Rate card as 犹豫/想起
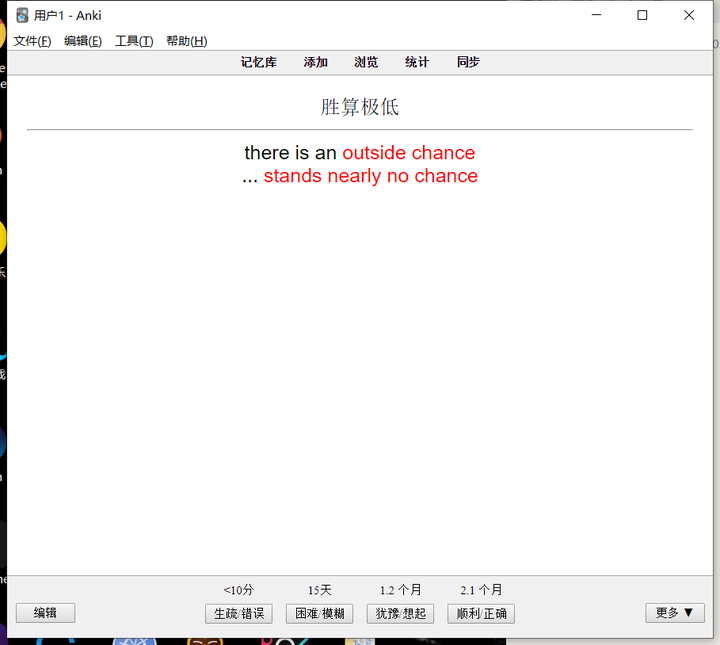The height and width of the screenshot is (645, 720). (x=400, y=614)
